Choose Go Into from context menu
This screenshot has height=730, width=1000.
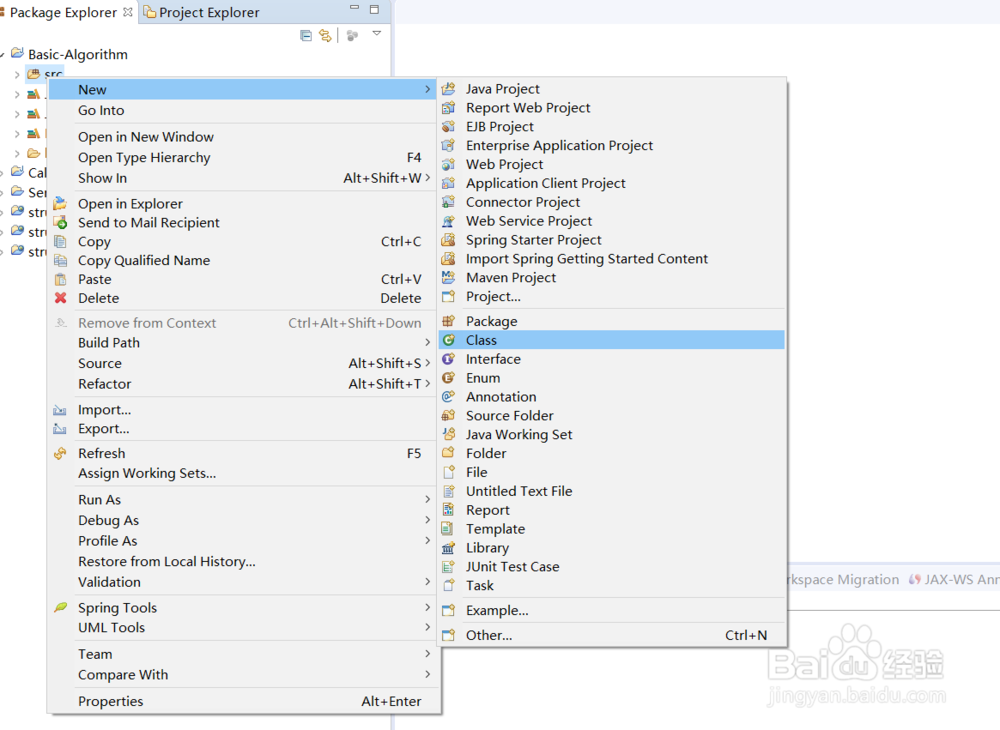coord(242,110)
